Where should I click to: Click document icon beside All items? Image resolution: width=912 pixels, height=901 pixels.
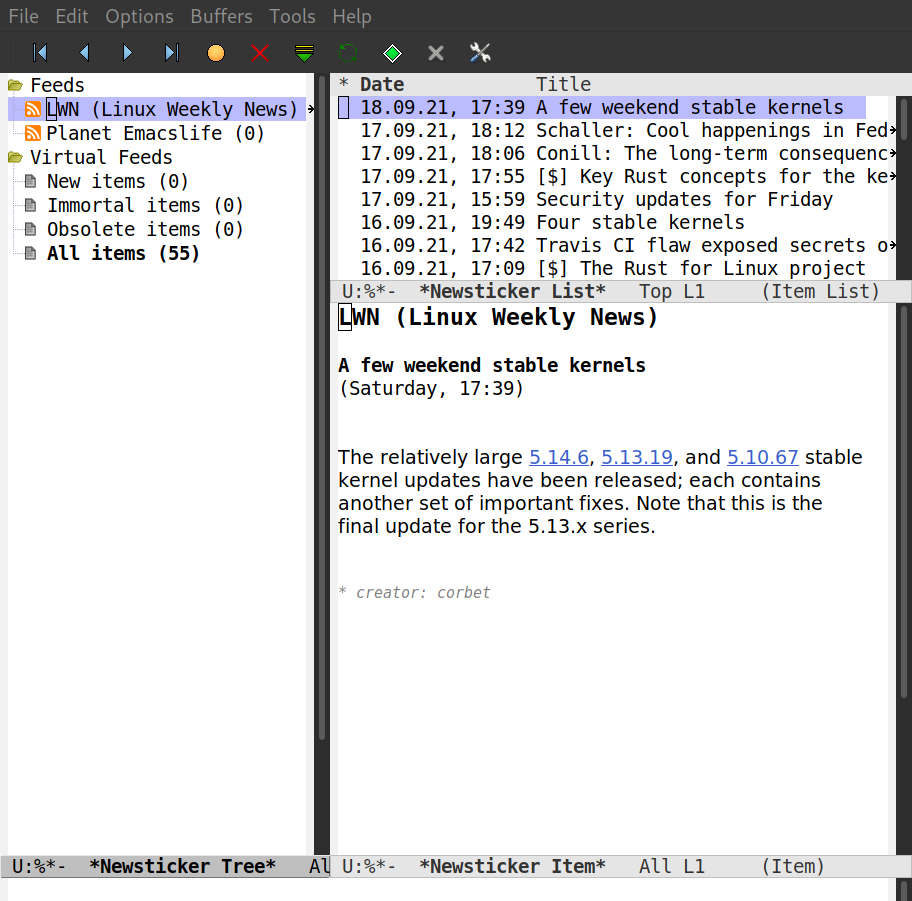click(x=31, y=252)
